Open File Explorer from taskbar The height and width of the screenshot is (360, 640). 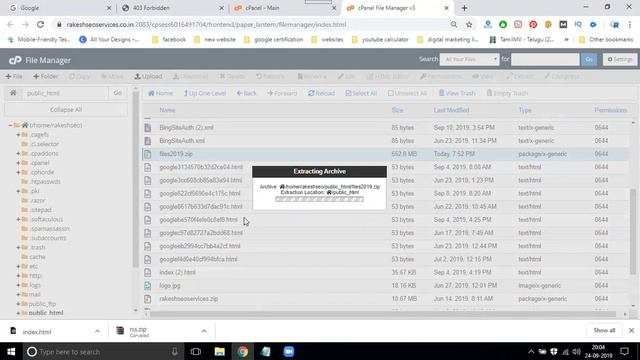pos(220,351)
